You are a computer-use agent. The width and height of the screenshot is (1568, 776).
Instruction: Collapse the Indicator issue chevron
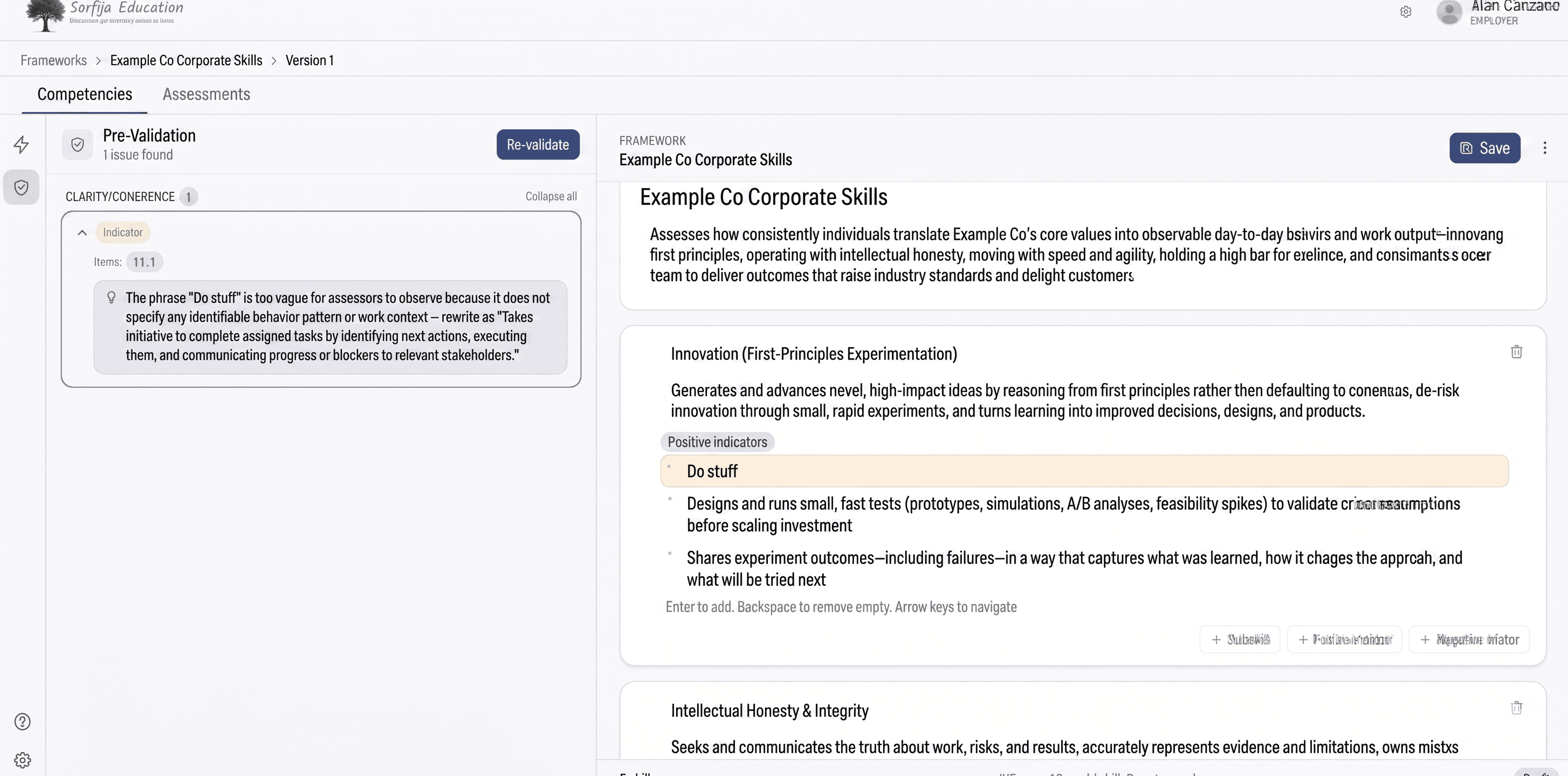82,233
